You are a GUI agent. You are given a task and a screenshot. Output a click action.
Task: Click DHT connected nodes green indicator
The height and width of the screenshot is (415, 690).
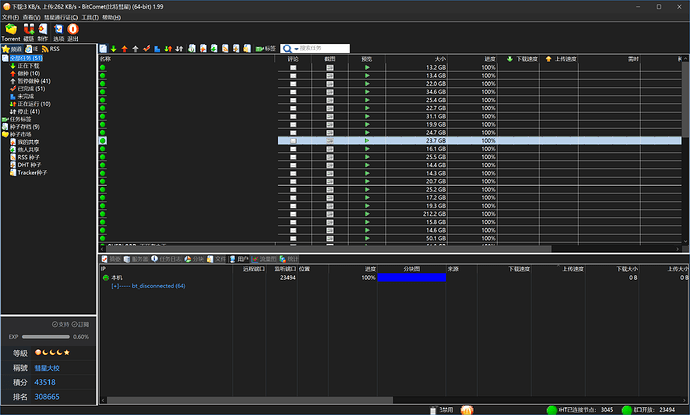click(x=551, y=410)
